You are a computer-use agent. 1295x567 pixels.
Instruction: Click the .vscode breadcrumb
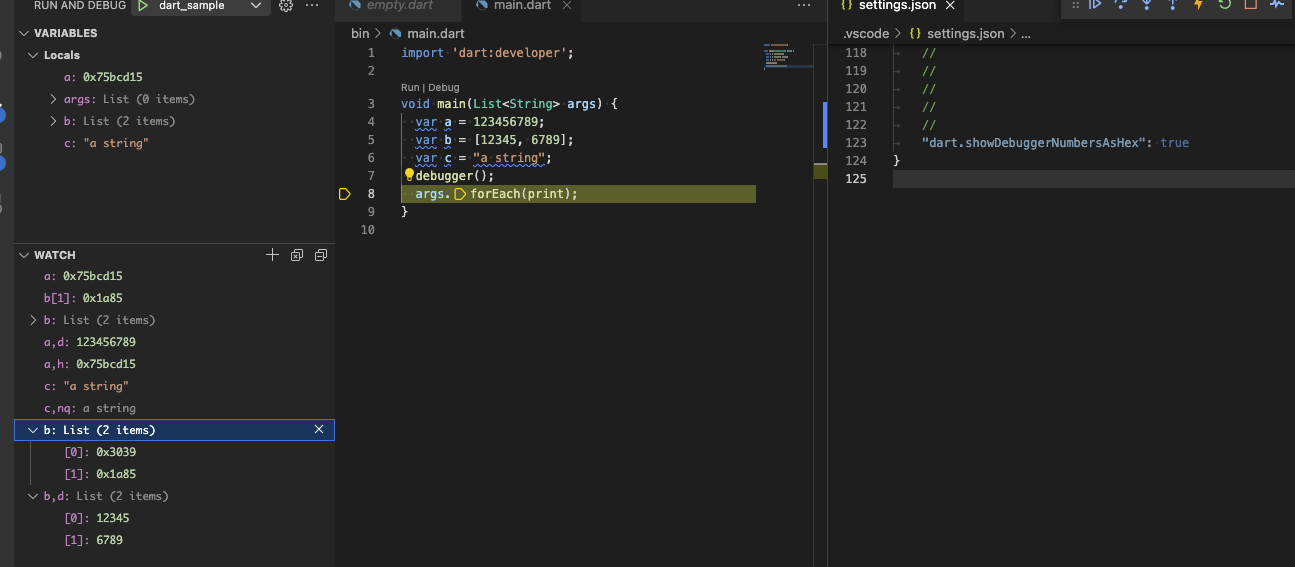pyautogui.click(x=866, y=34)
